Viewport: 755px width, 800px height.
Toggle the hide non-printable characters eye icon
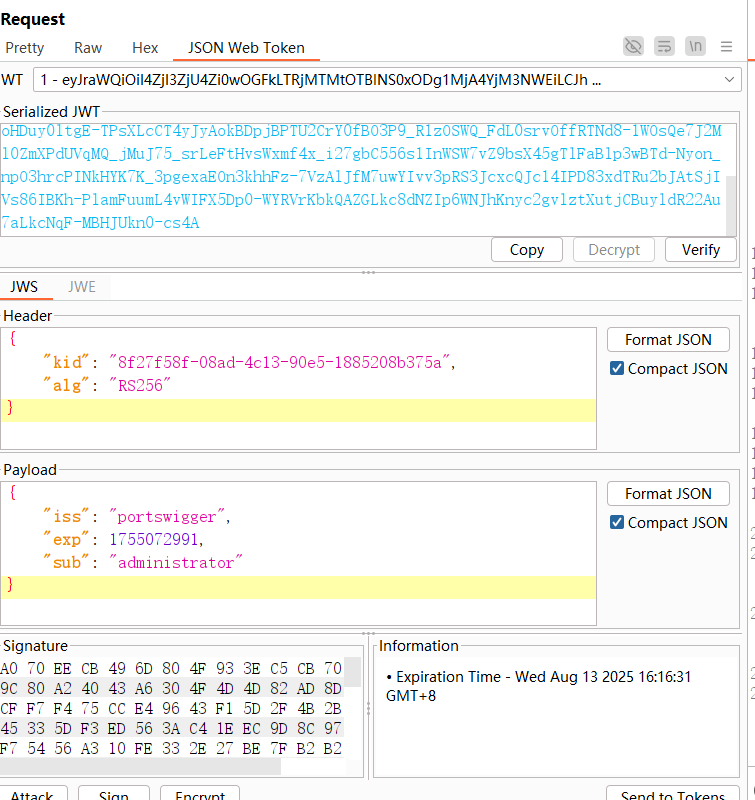[x=633, y=47]
